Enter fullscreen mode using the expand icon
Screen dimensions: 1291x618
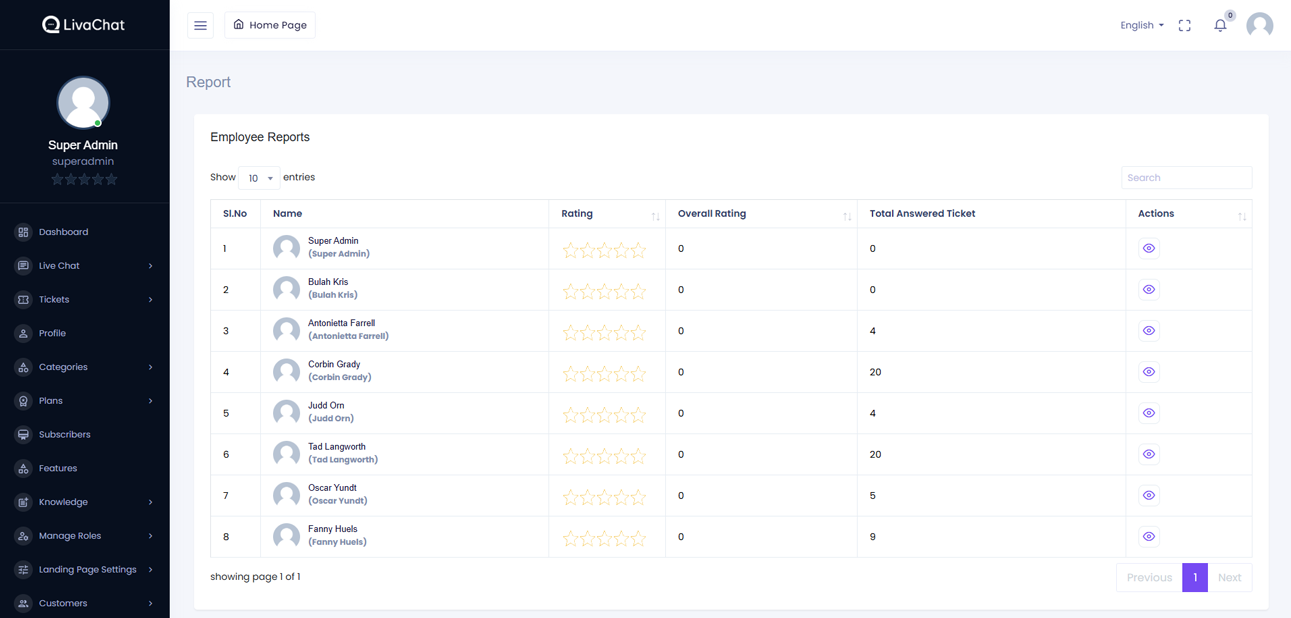pyautogui.click(x=1184, y=26)
